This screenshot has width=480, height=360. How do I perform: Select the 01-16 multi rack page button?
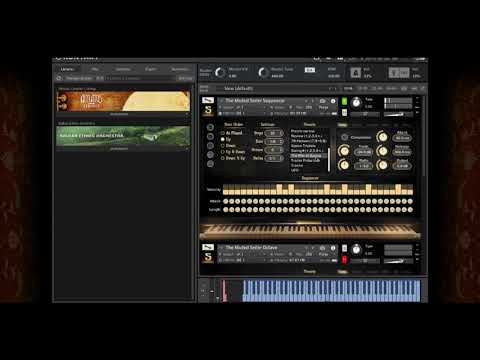tap(348, 88)
